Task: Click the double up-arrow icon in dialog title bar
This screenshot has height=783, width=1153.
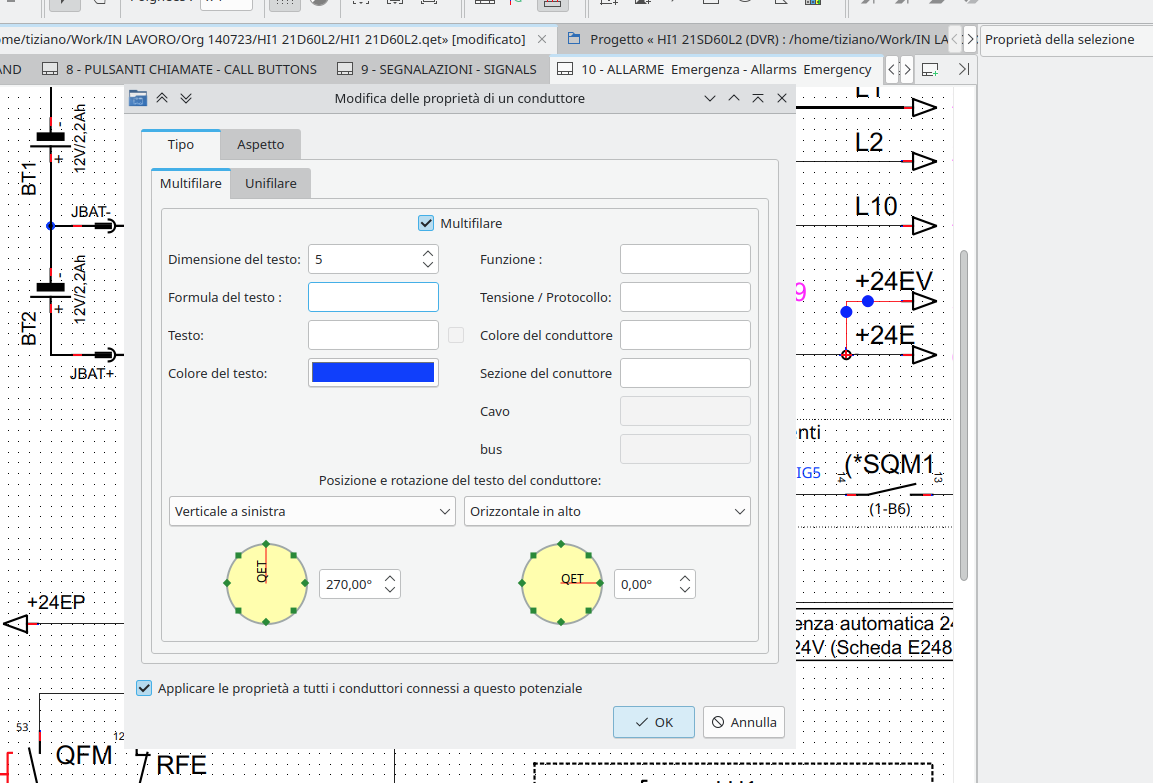Action: pyautogui.click(x=162, y=98)
